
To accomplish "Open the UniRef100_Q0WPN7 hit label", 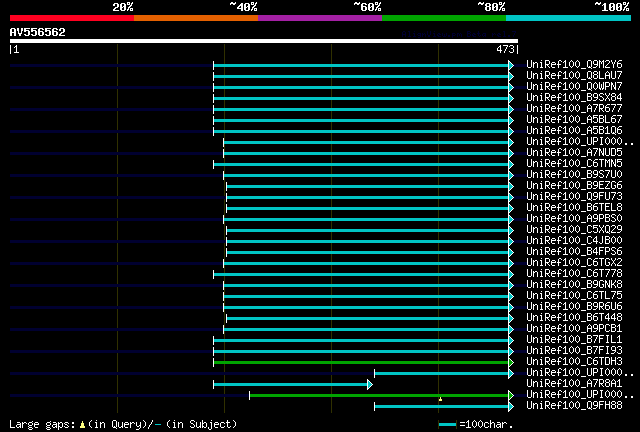I will point(574,86).
